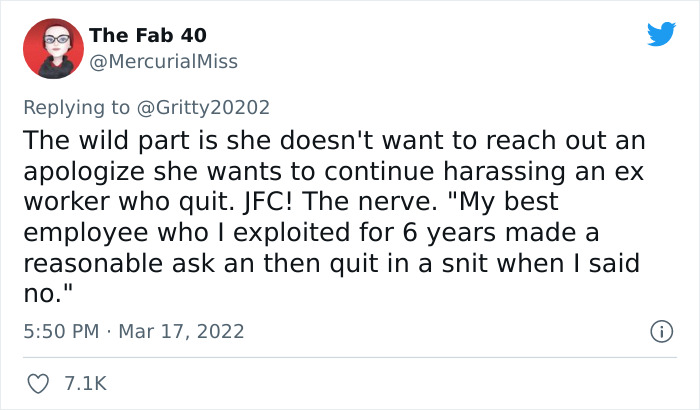Open the @MercurialMiss handle

pyautogui.click(x=163, y=61)
